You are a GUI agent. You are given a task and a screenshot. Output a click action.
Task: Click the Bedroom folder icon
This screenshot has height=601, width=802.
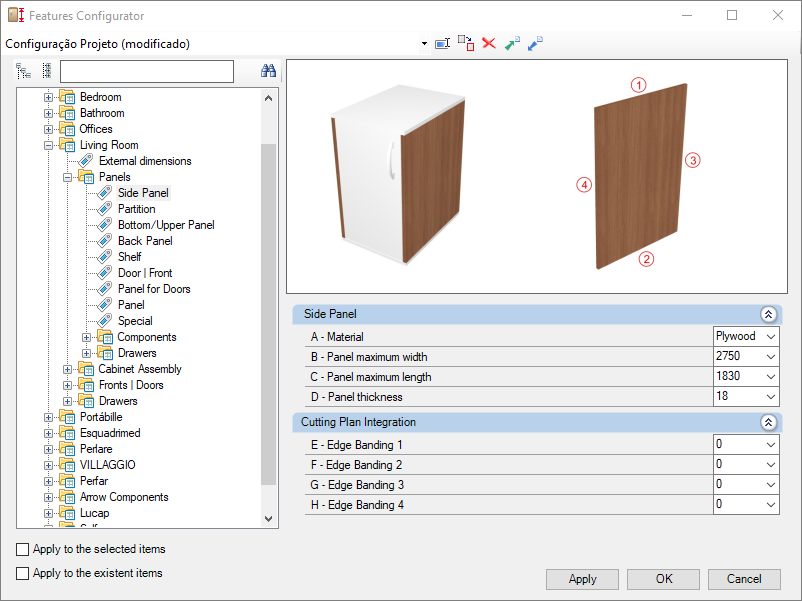[x=67, y=97]
